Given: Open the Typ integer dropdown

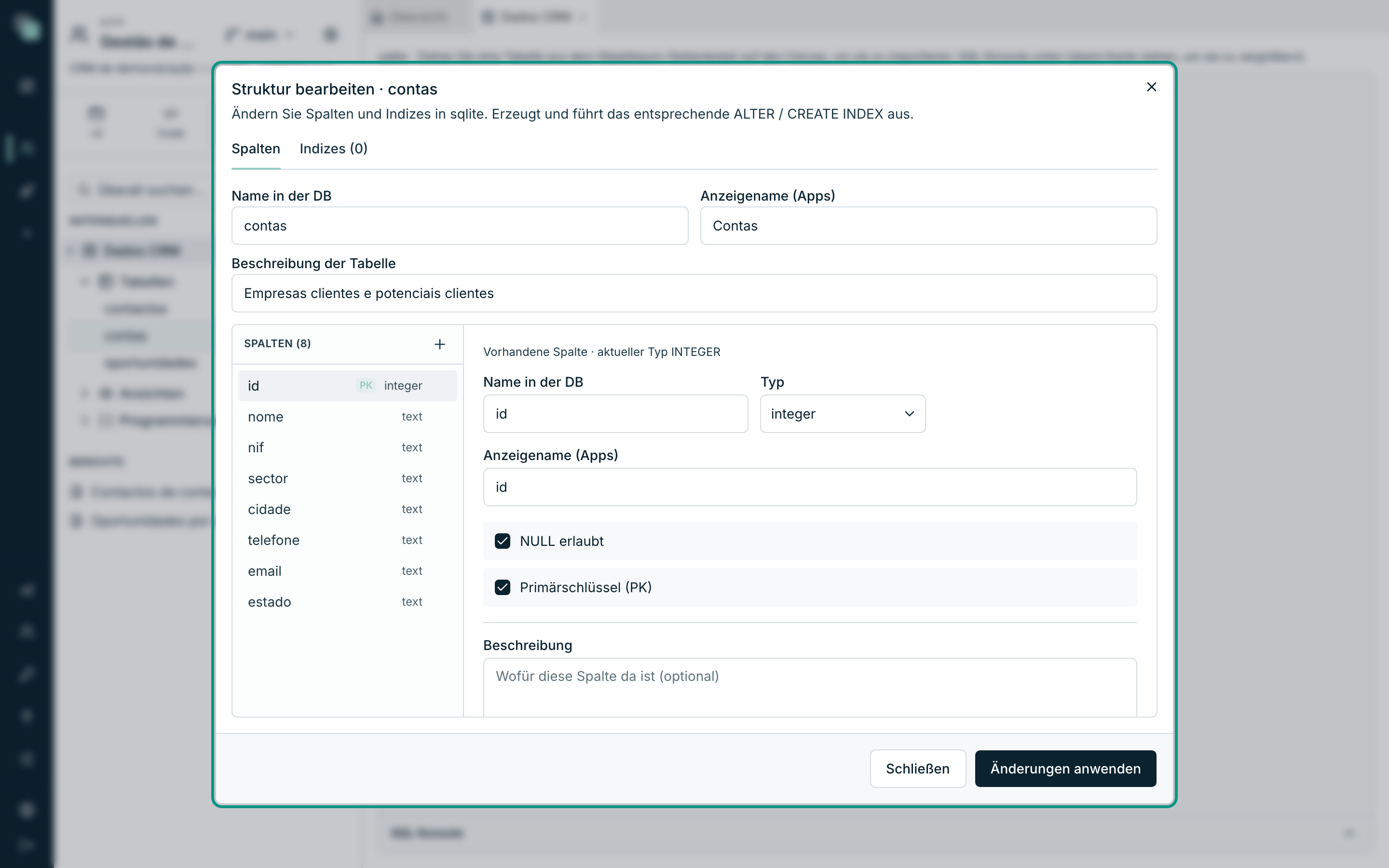Looking at the screenshot, I should coord(843,414).
